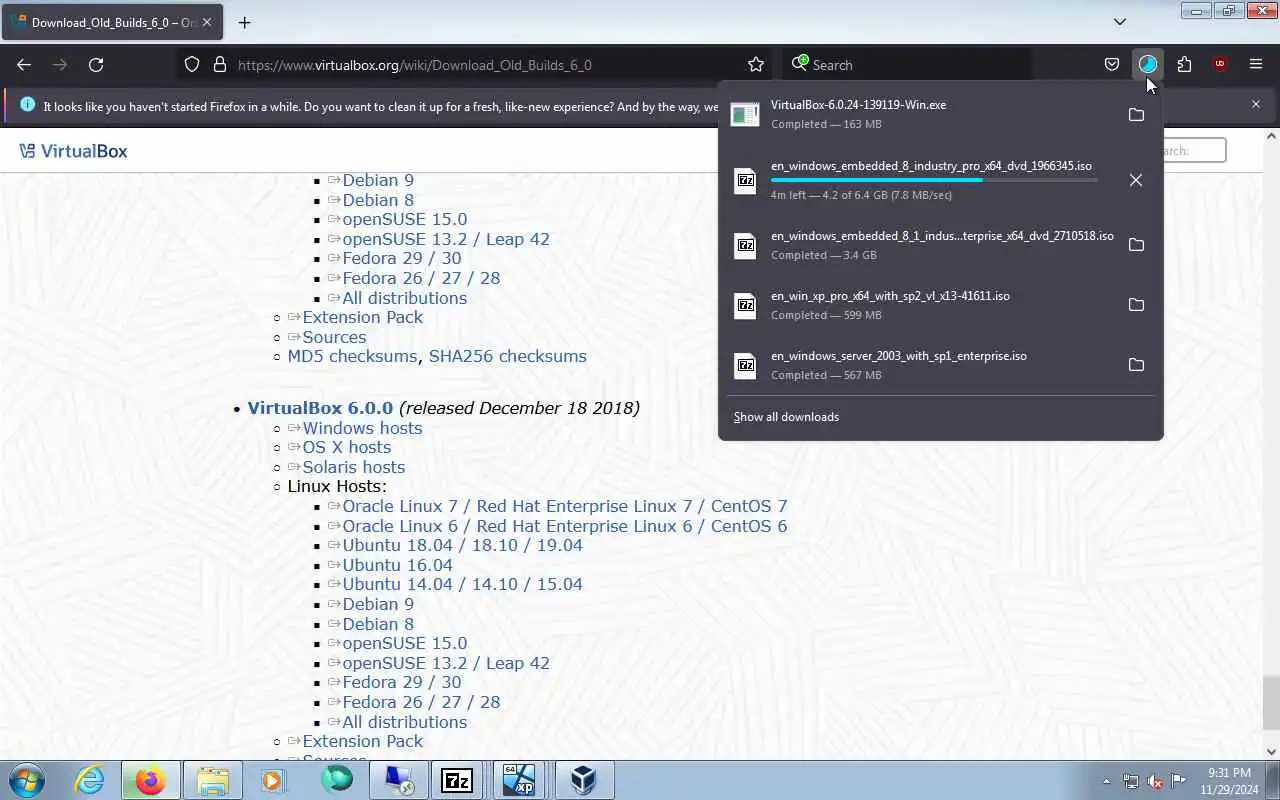Open the Windows Start menu
This screenshot has height=800, width=1280.
coord(25,780)
